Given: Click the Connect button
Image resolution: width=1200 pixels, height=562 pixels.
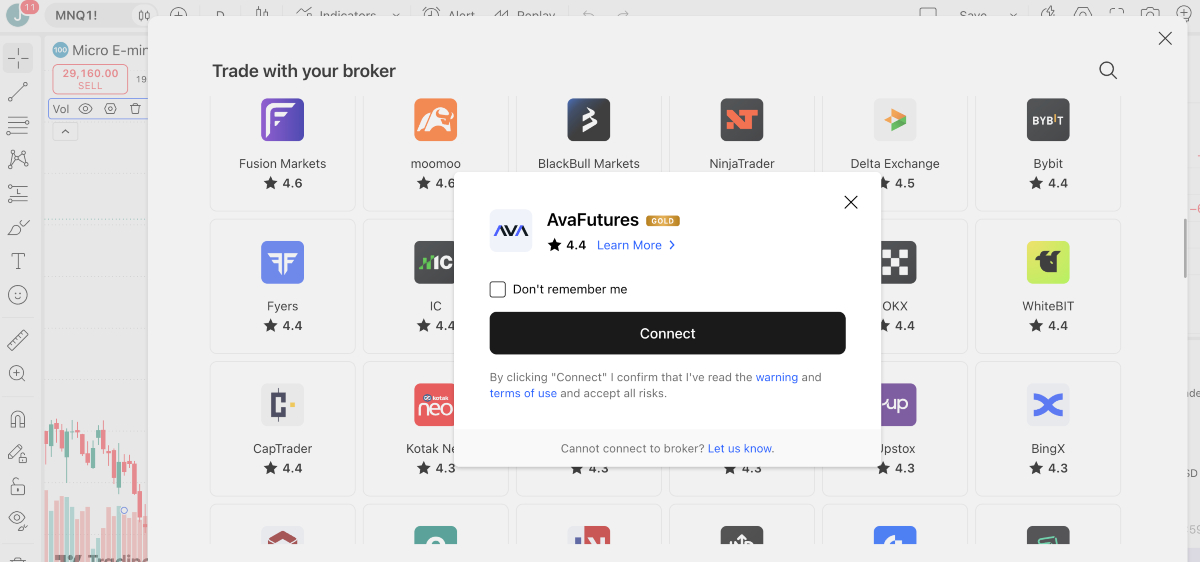Looking at the screenshot, I should pos(668,333).
